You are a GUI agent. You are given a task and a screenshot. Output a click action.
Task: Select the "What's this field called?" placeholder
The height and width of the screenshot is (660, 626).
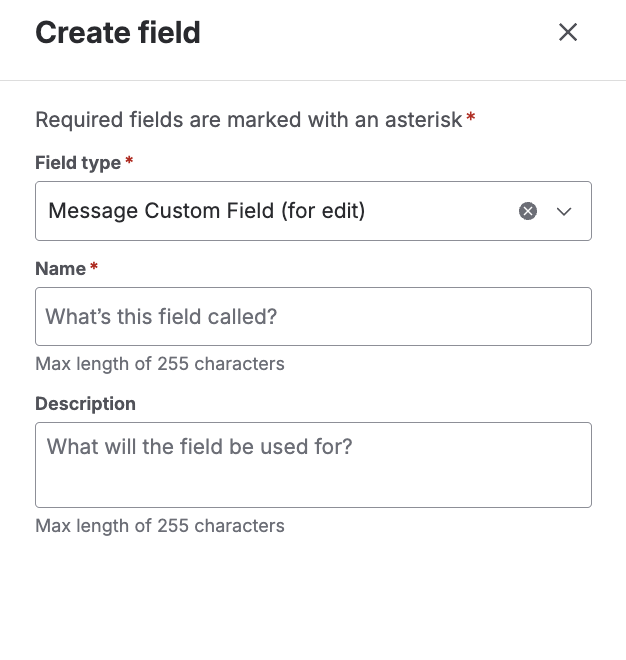pyautogui.click(x=161, y=317)
